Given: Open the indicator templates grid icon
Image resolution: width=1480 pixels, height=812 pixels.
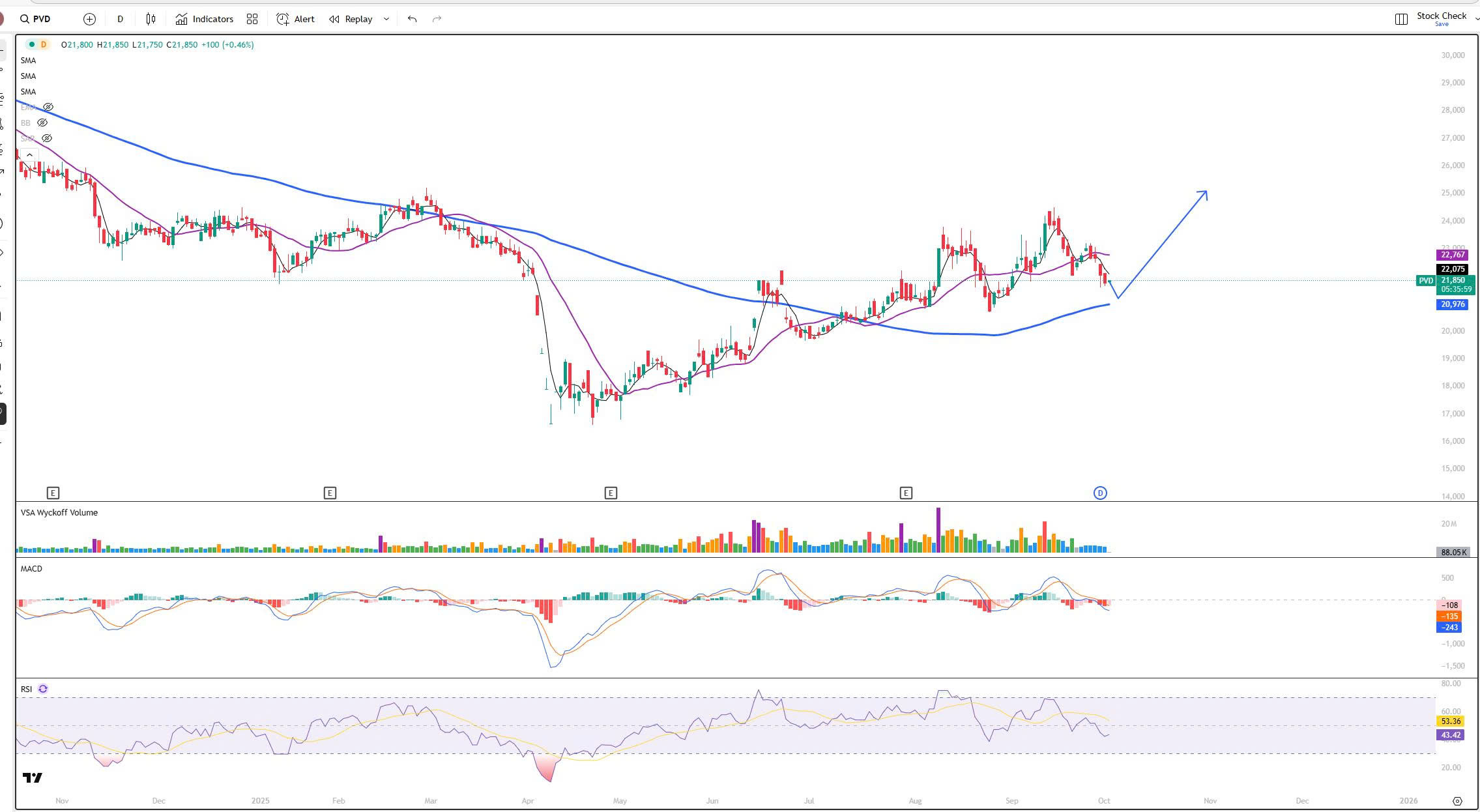Looking at the screenshot, I should click(x=252, y=20).
